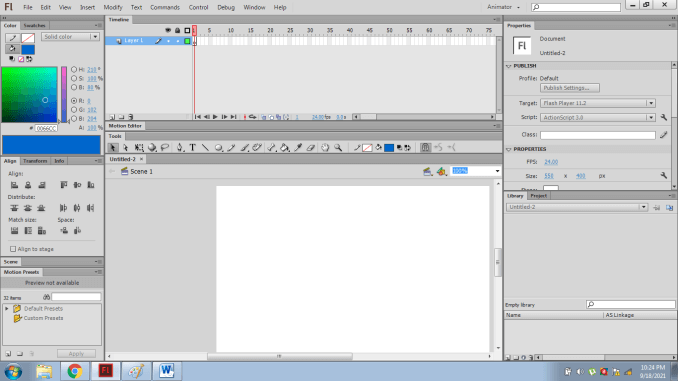
Task: Select the R red radio button
Action: click(74, 100)
